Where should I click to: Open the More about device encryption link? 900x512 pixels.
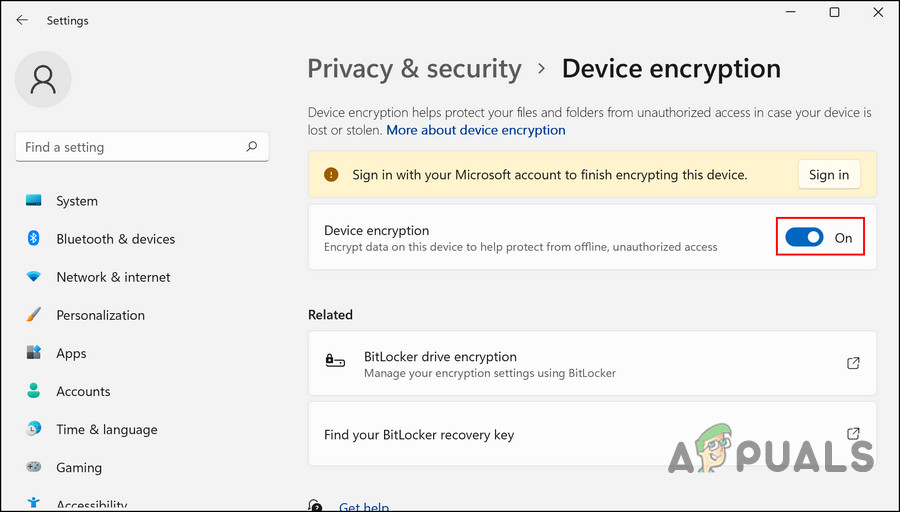click(476, 130)
